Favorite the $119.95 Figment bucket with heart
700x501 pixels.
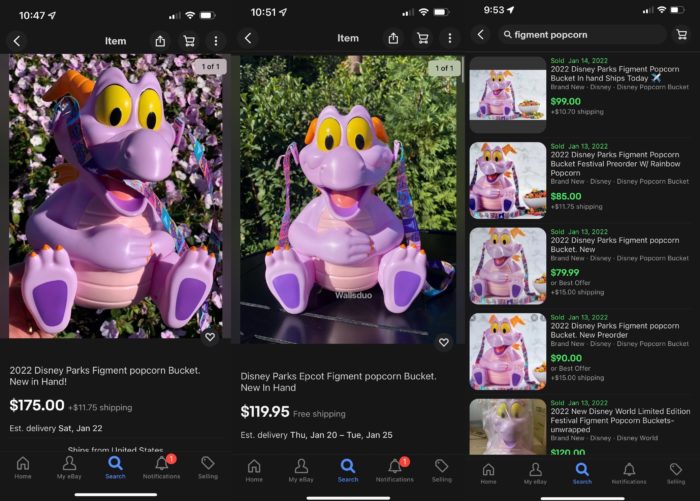click(x=444, y=342)
